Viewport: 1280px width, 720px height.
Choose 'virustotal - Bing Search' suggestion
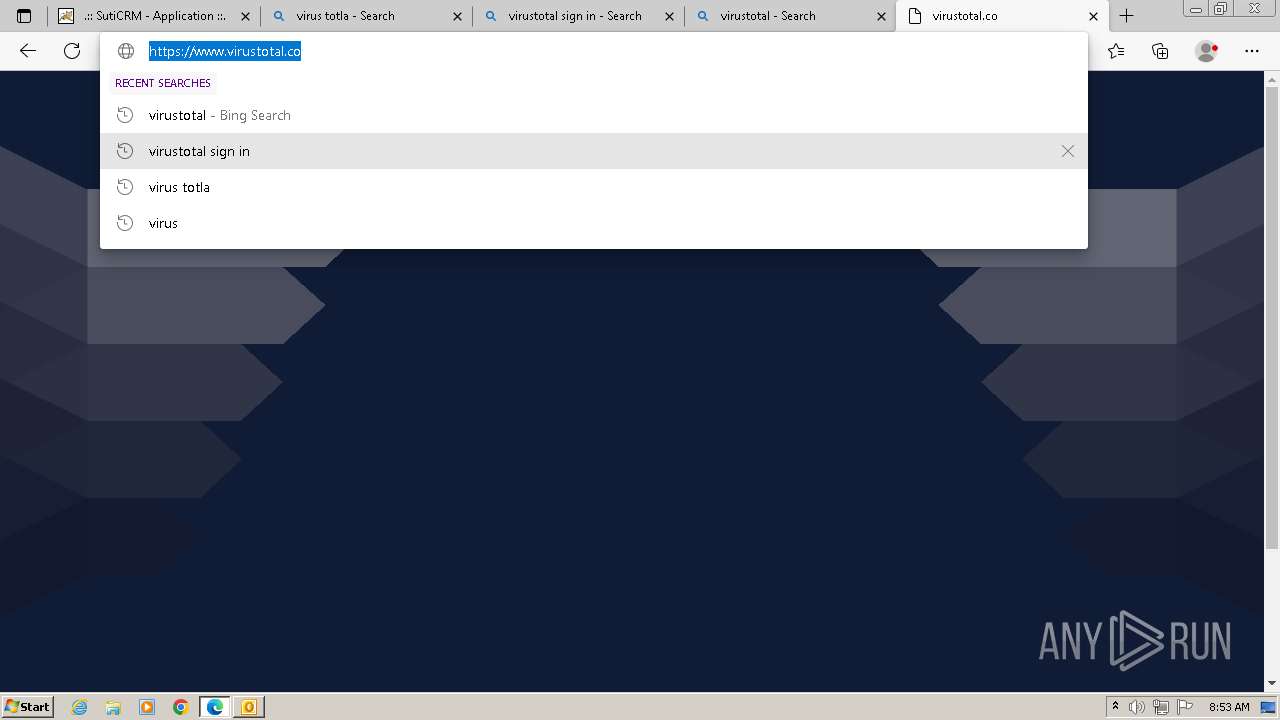594,115
